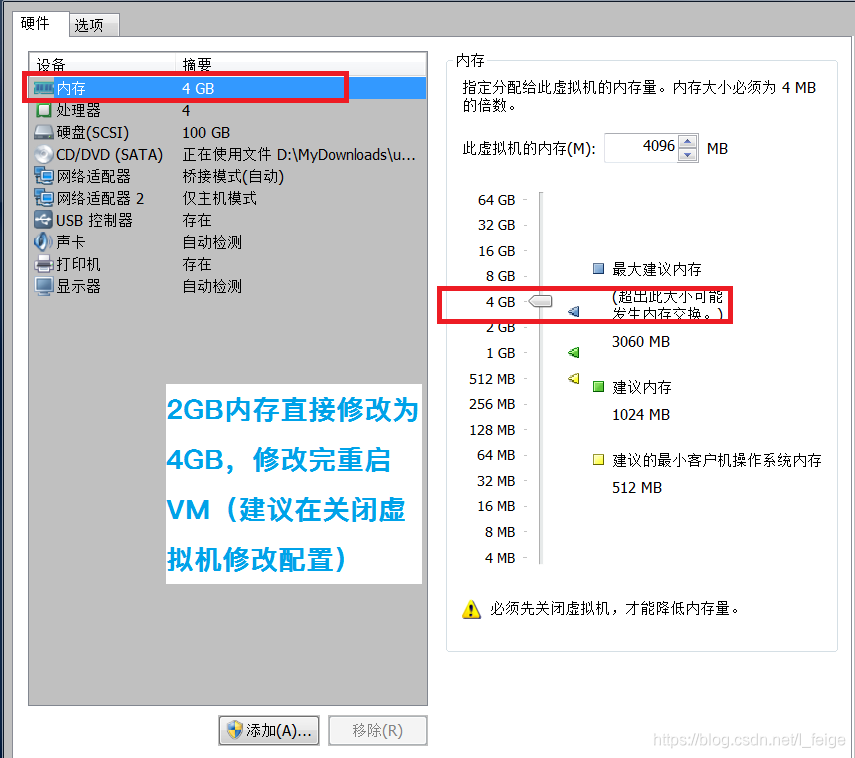Click the 设备 column header
This screenshot has height=758, width=855.
(103, 64)
